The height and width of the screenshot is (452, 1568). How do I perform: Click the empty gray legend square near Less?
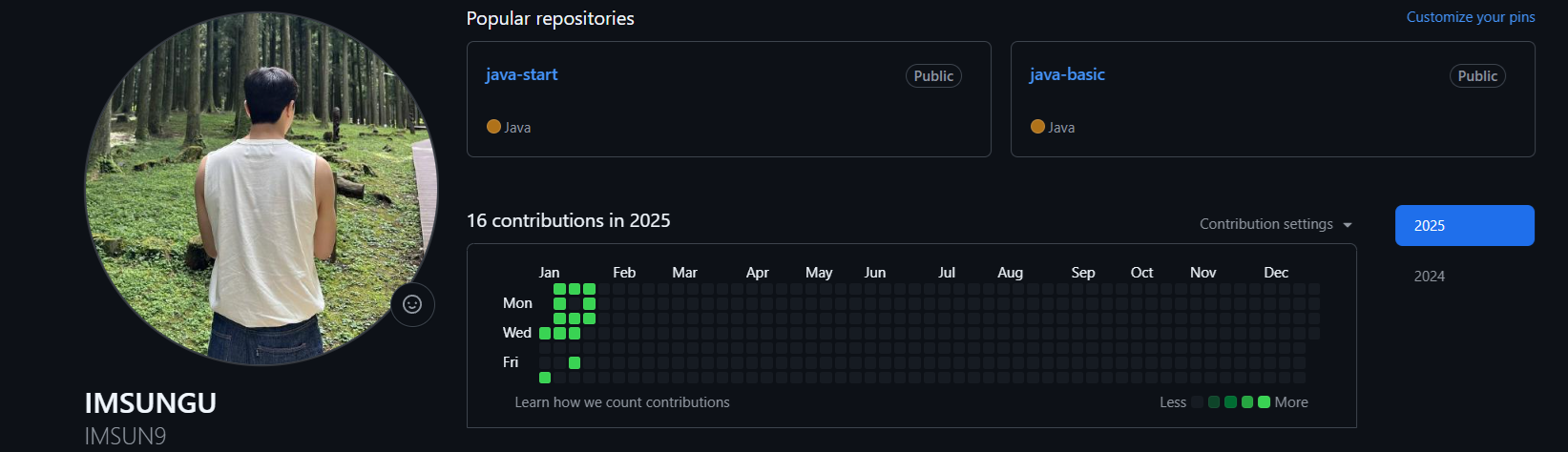tap(1197, 402)
